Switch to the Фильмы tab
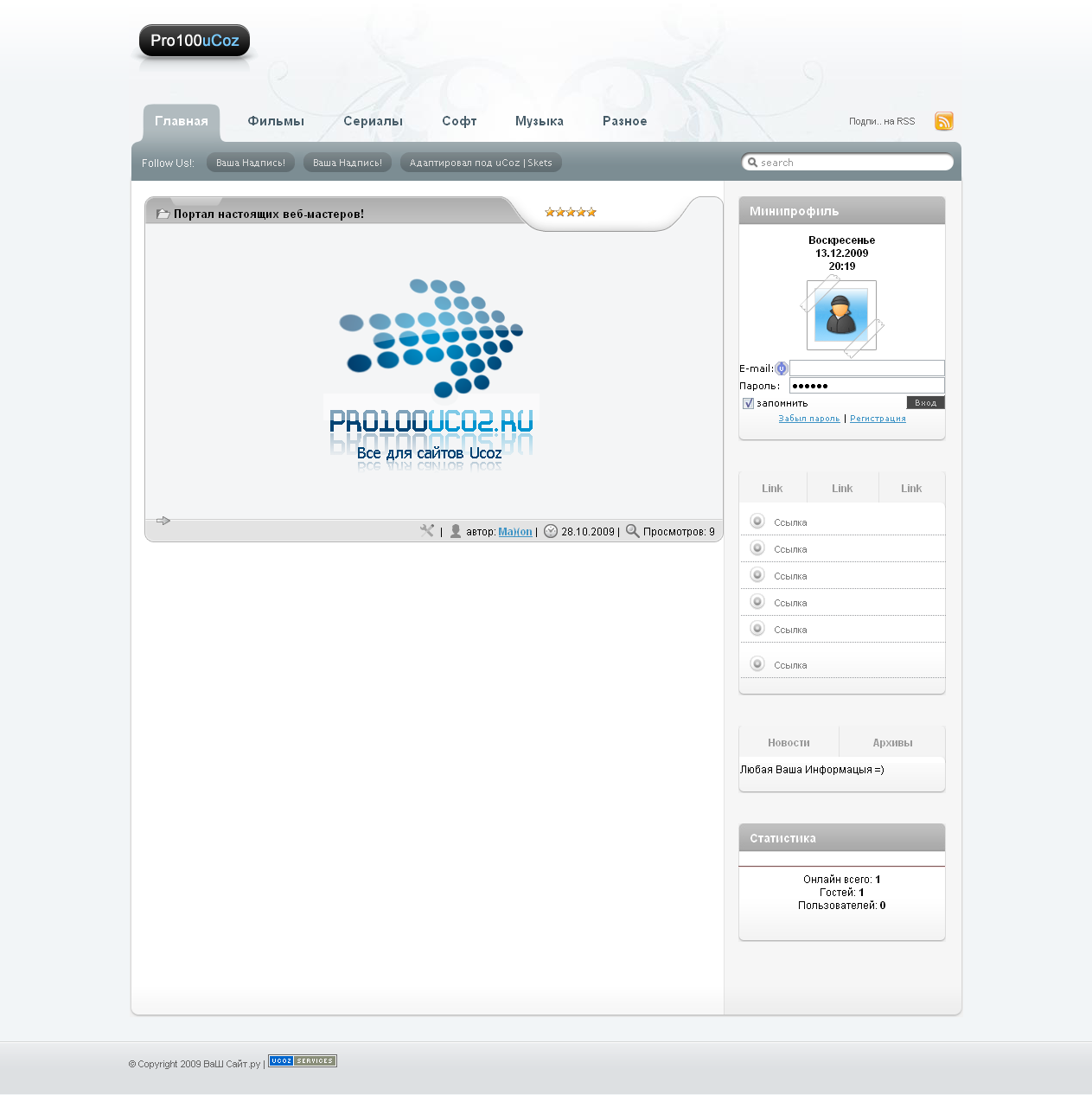 tap(276, 122)
